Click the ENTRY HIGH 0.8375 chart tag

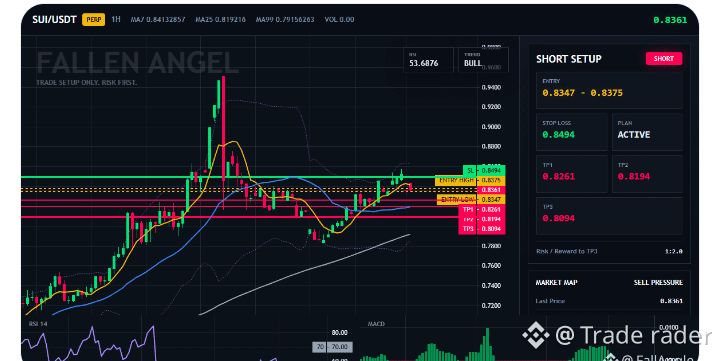coord(470,180)
